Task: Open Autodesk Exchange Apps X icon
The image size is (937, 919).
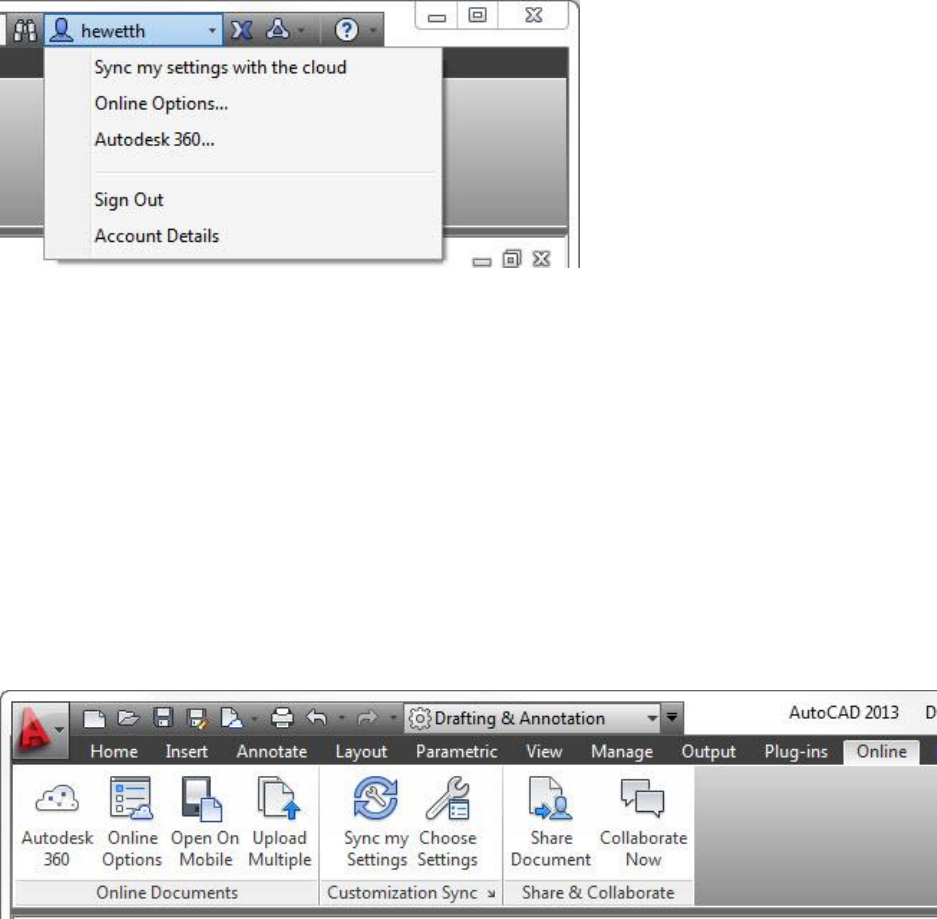Action: 241,30
